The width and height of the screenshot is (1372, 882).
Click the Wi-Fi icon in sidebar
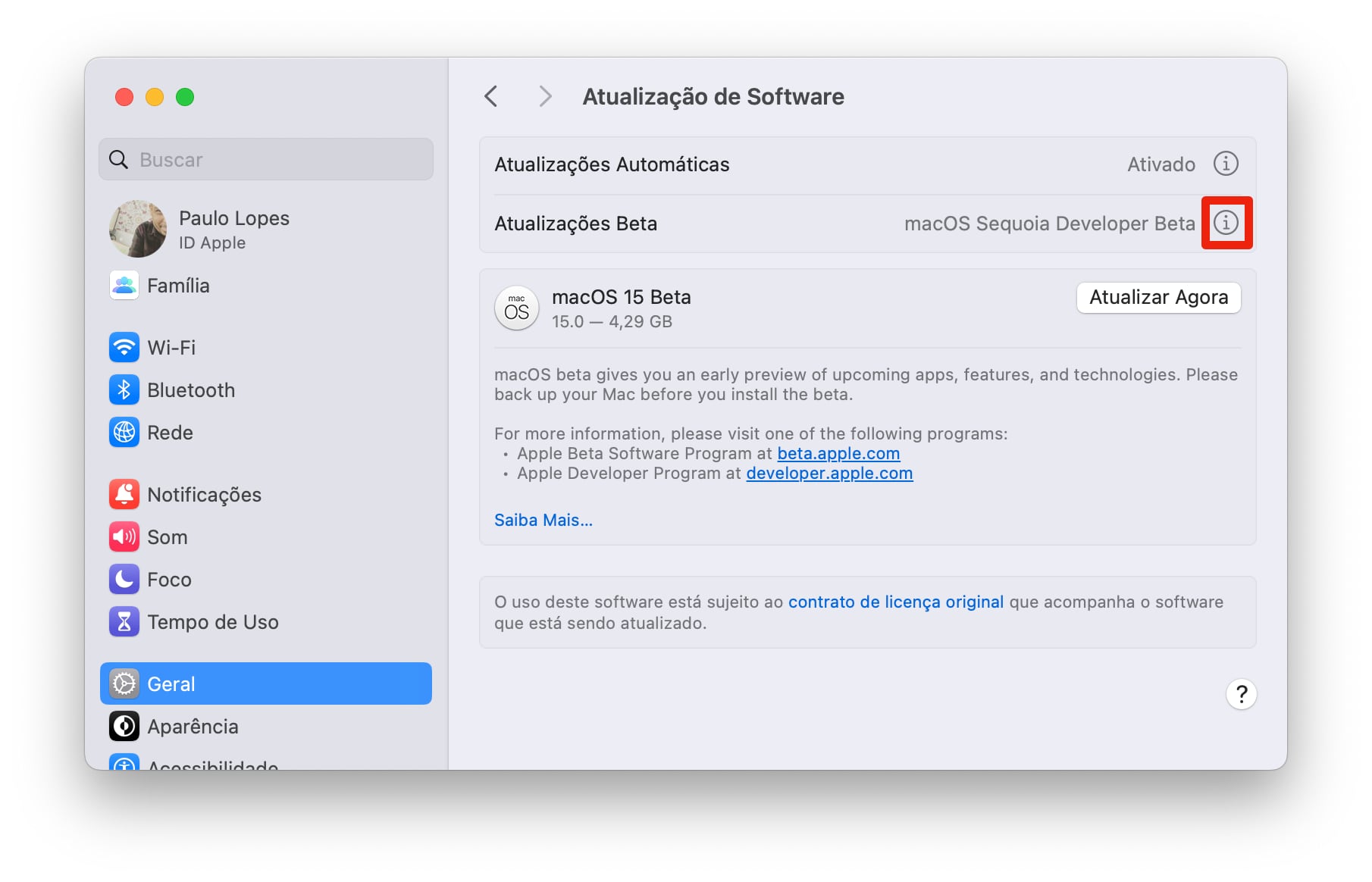click(x=124, y=348)
